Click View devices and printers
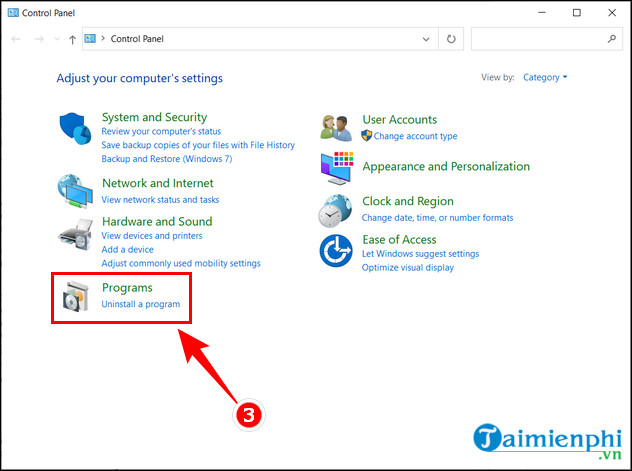632x471 pixels. point(152,236)
